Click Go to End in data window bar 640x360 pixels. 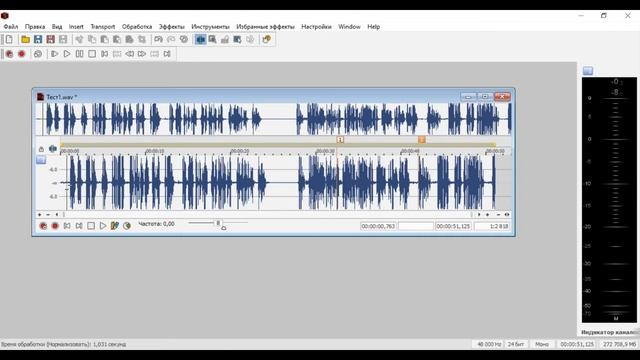[79, 226]
